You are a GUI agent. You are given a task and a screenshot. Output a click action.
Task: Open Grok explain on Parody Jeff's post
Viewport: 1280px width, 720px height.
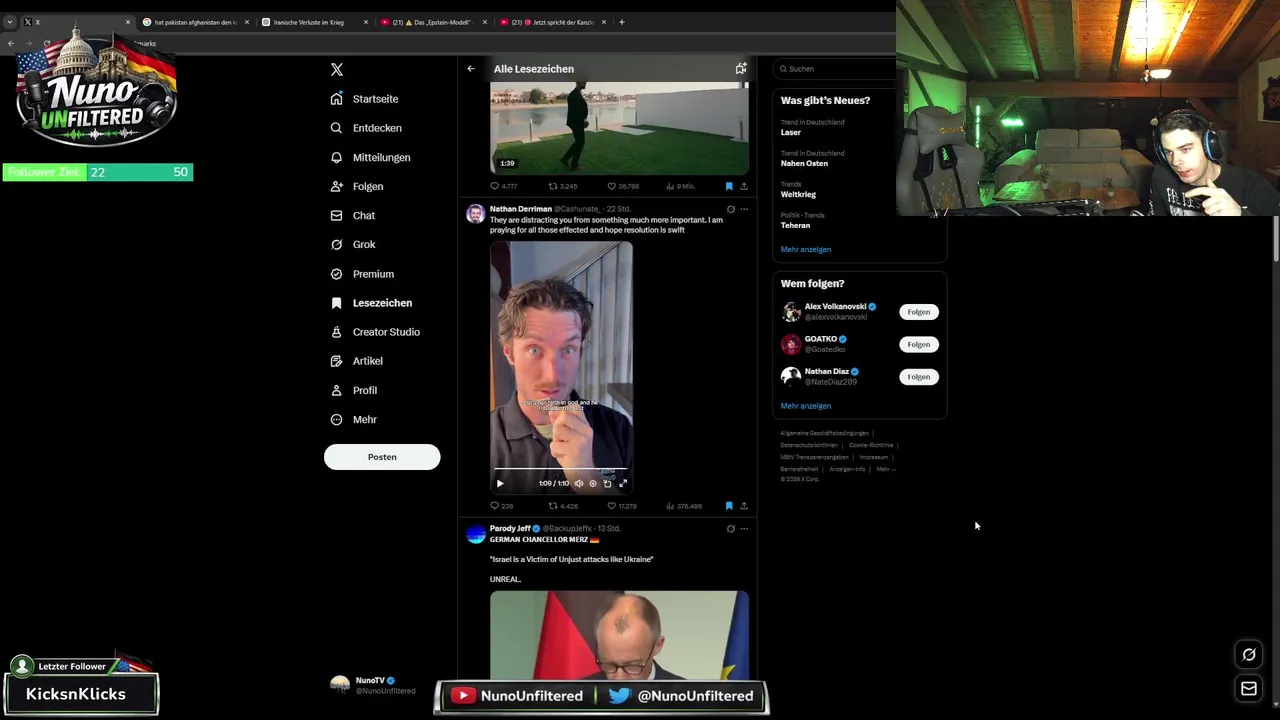pos(730,529)
